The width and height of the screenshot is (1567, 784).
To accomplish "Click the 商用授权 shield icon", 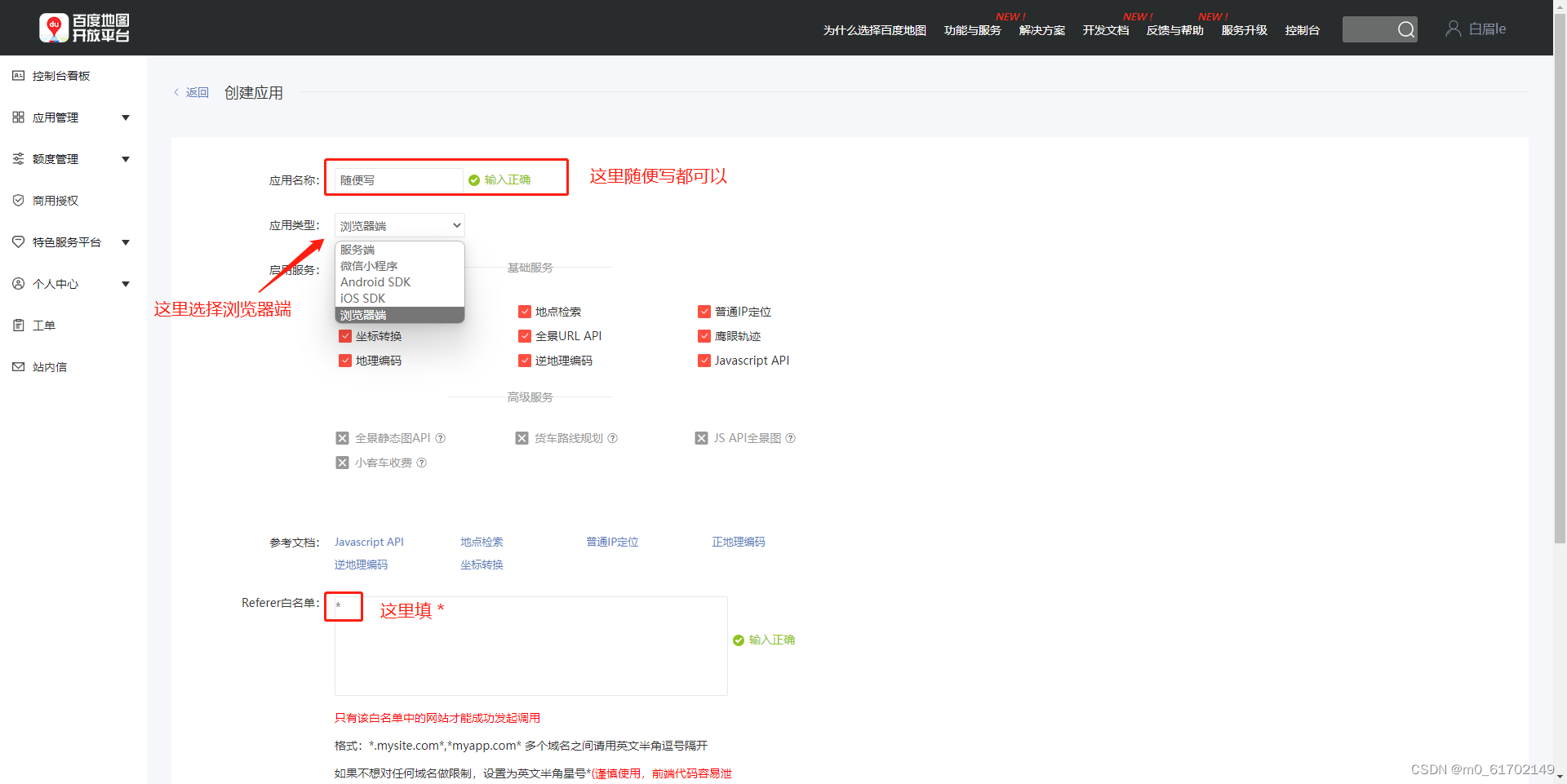I will coord(18,201).
